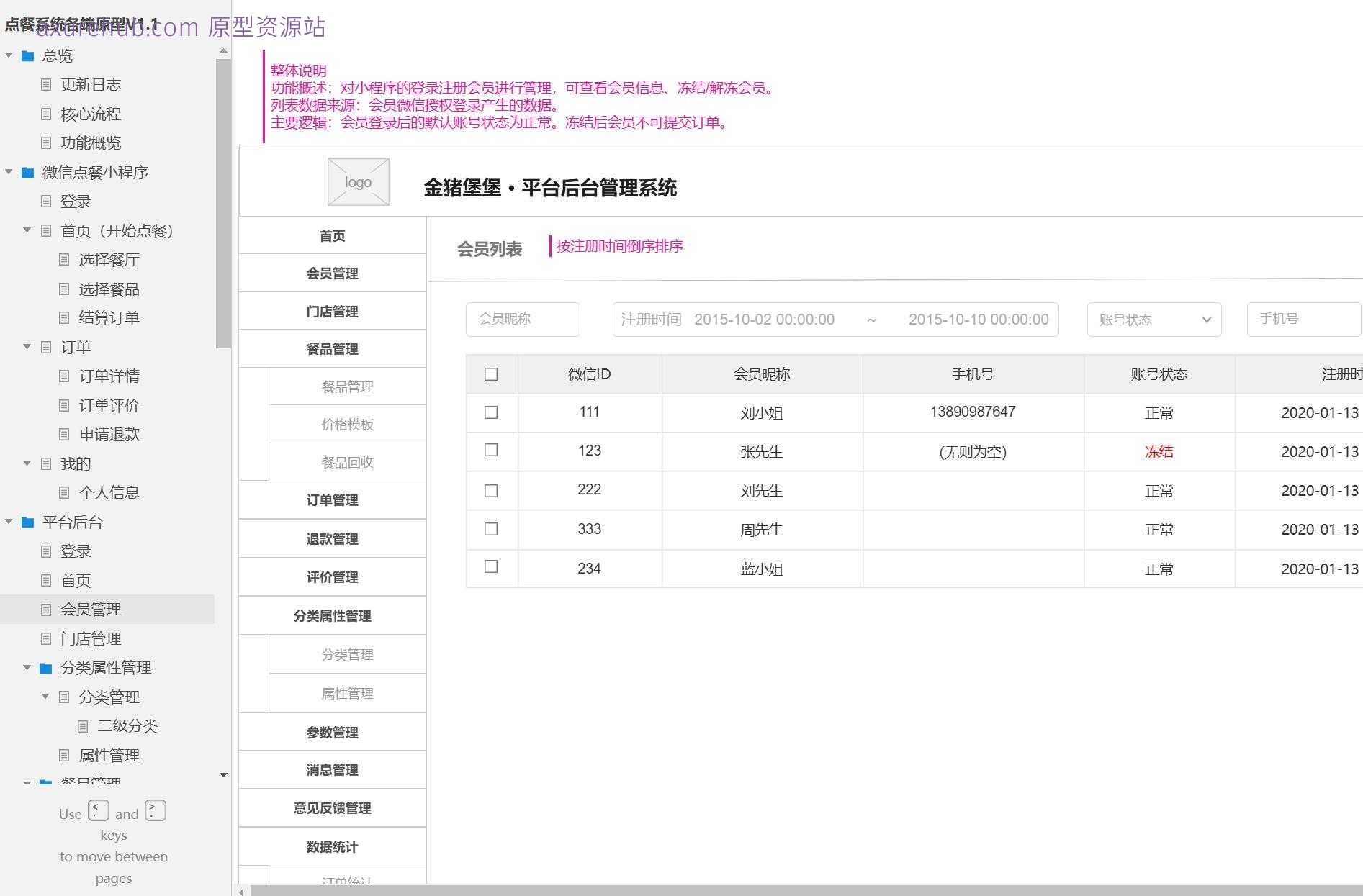Click the page icon beside 结算订单
This screenshot has height=896, width=1363.
[64, 318]
